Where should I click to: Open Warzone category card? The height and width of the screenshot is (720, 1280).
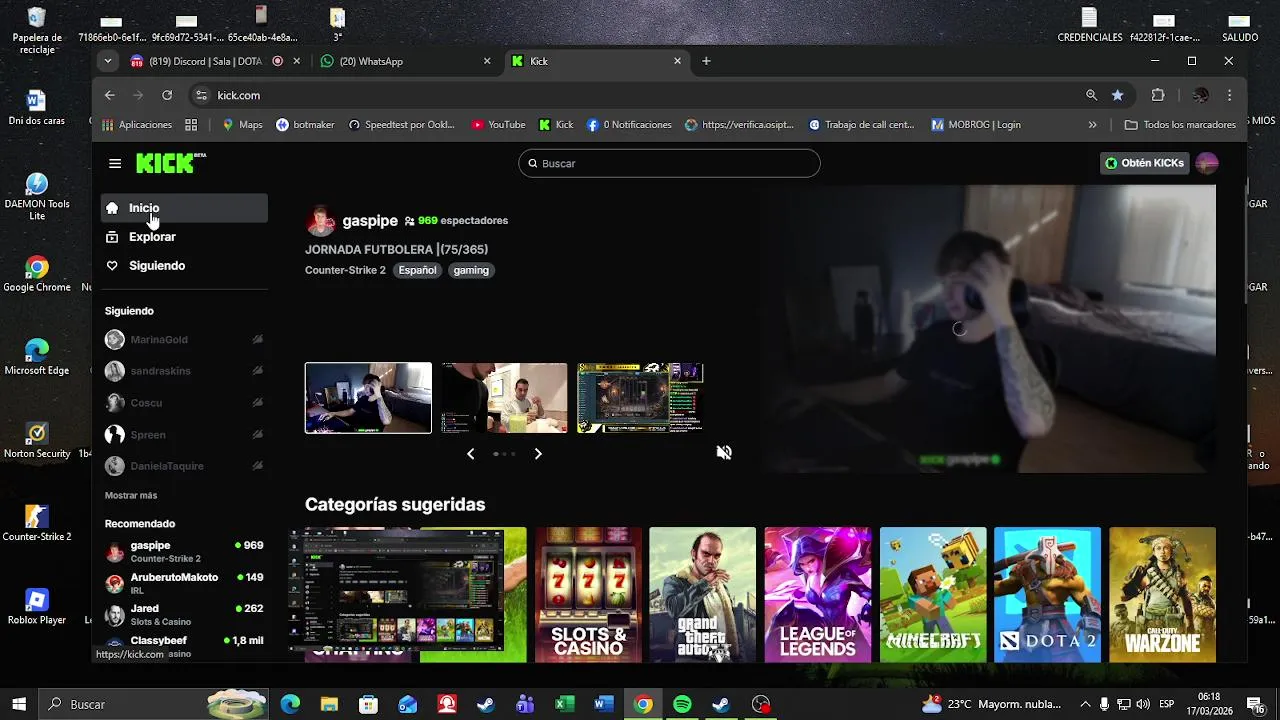click(1162, 595)
